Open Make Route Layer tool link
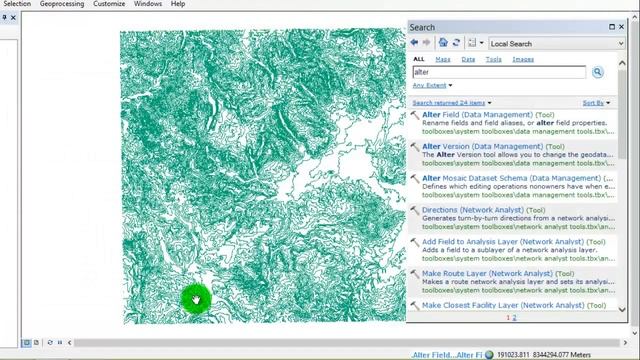 click(x=487, y=273)
